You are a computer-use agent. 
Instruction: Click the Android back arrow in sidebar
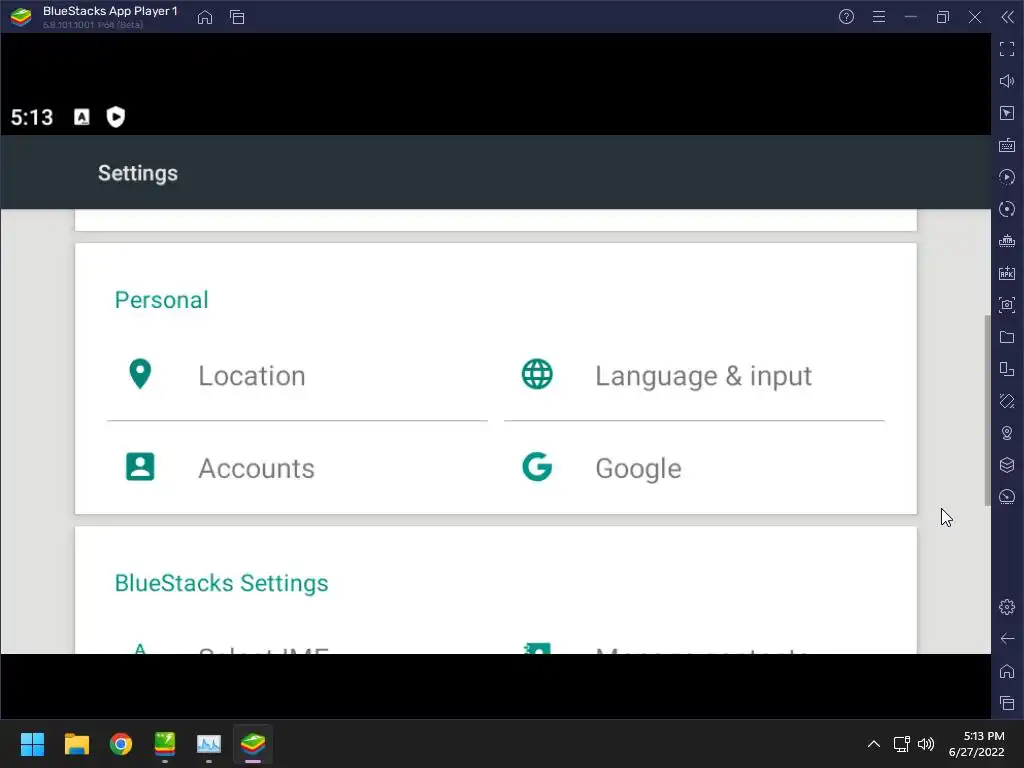click(x=1007, y=639)
